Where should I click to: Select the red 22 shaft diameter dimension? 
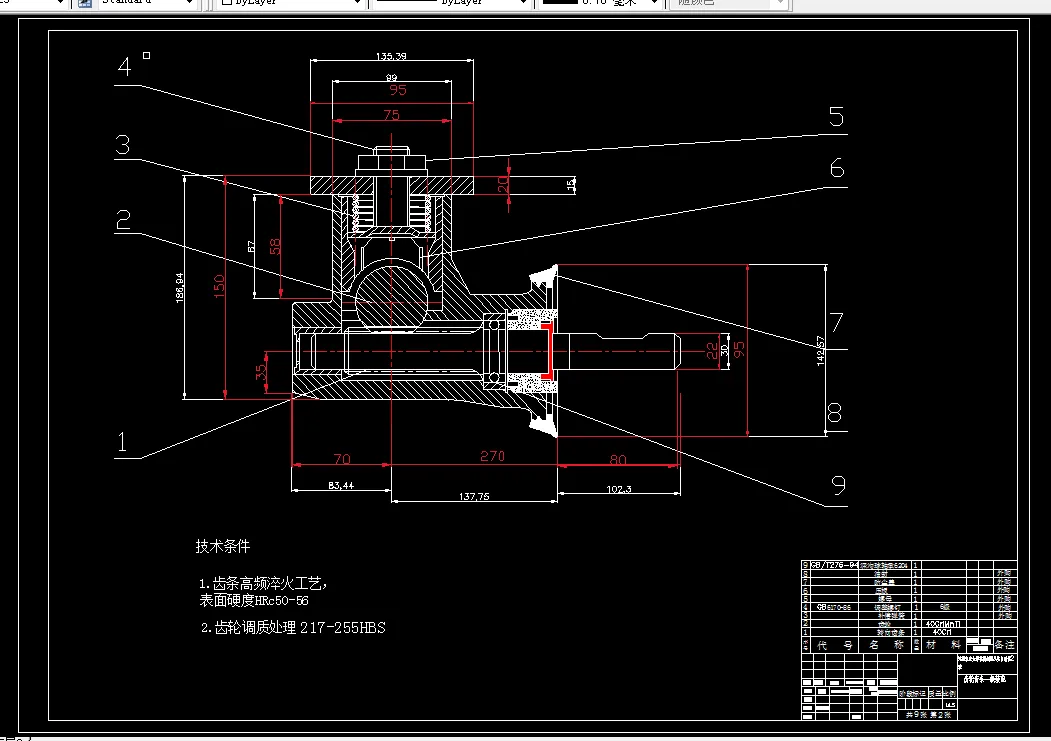tap(712, 350)
